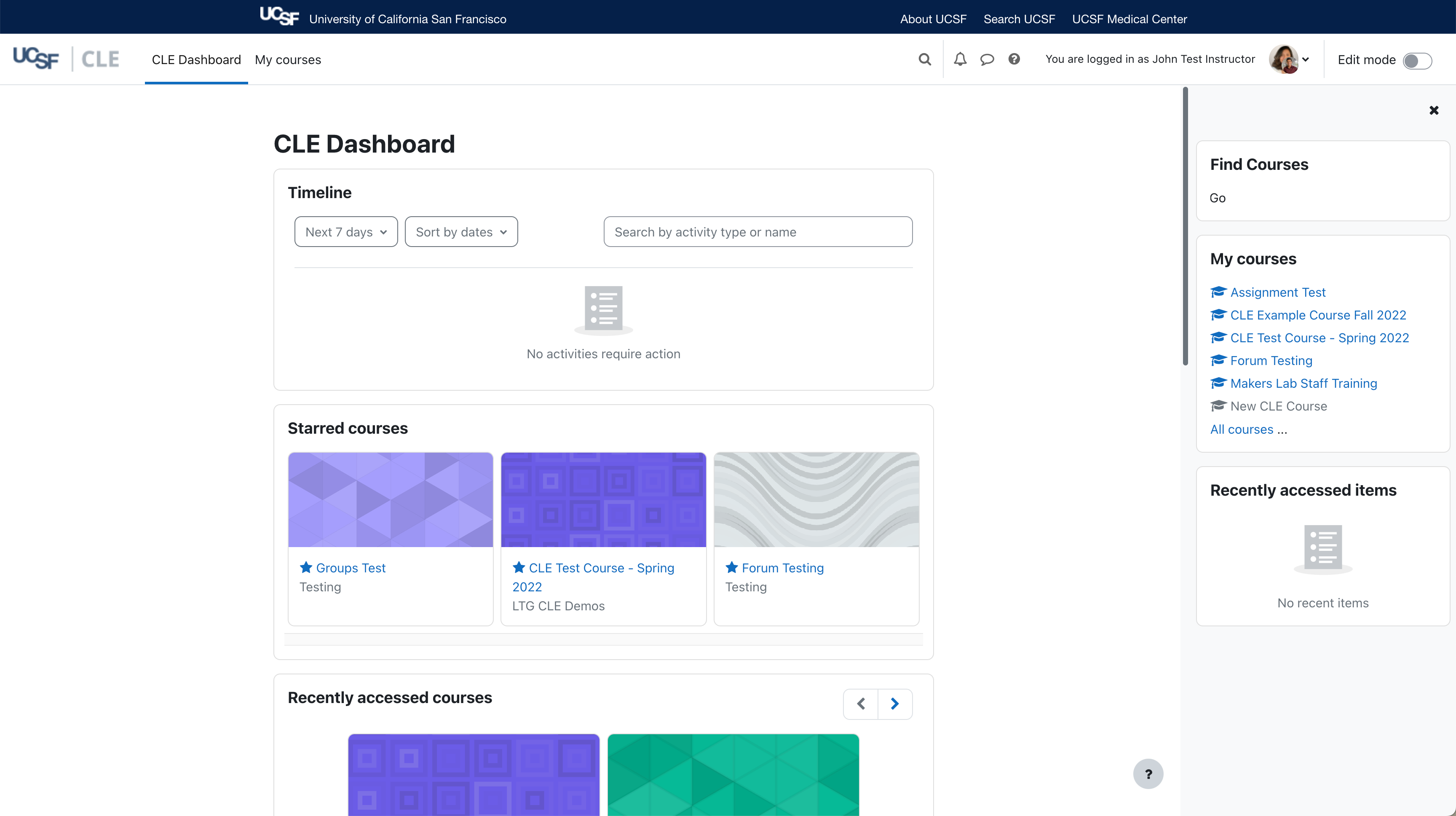Open UCSF Medical Center link
The height and width of the screenshot is (816, 1456).
point(1129,19)
